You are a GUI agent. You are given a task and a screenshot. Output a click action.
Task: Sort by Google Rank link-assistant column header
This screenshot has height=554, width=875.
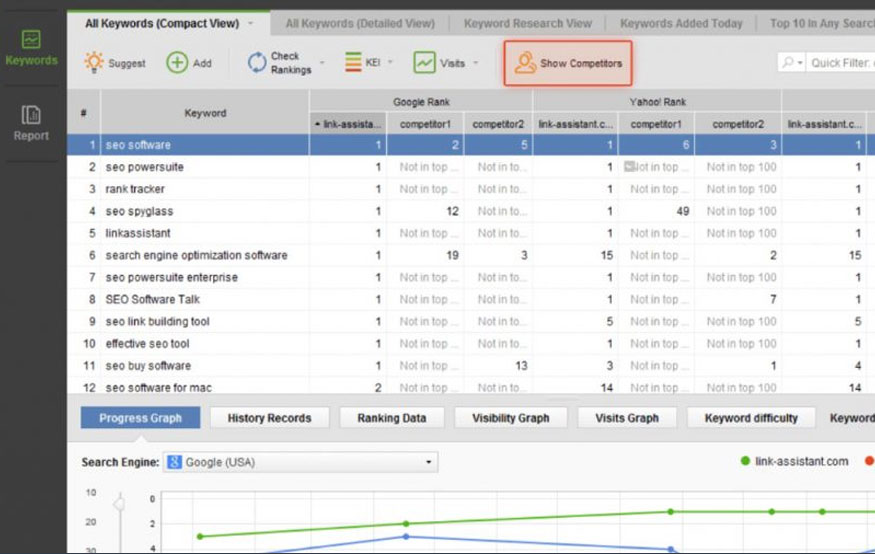point(348,124)
